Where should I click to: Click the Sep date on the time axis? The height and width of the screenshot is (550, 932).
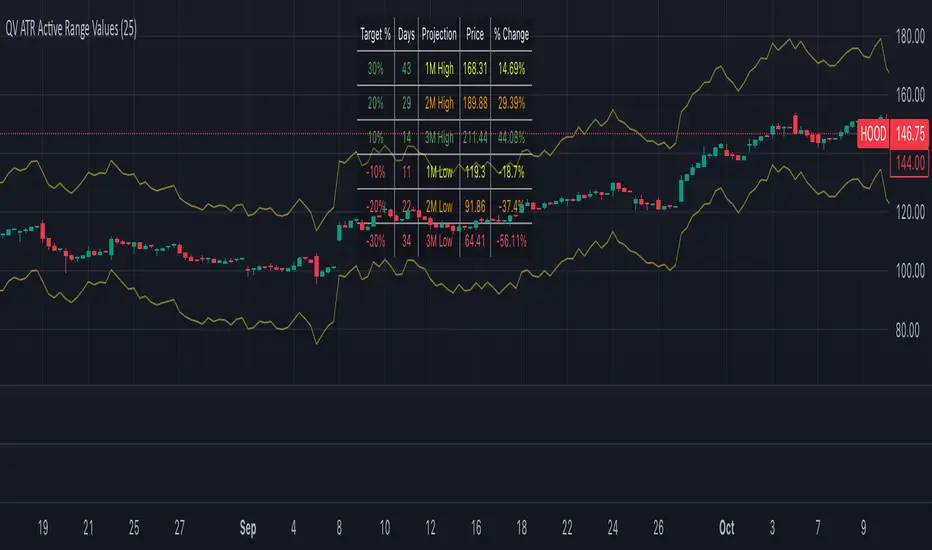(248, 527)
